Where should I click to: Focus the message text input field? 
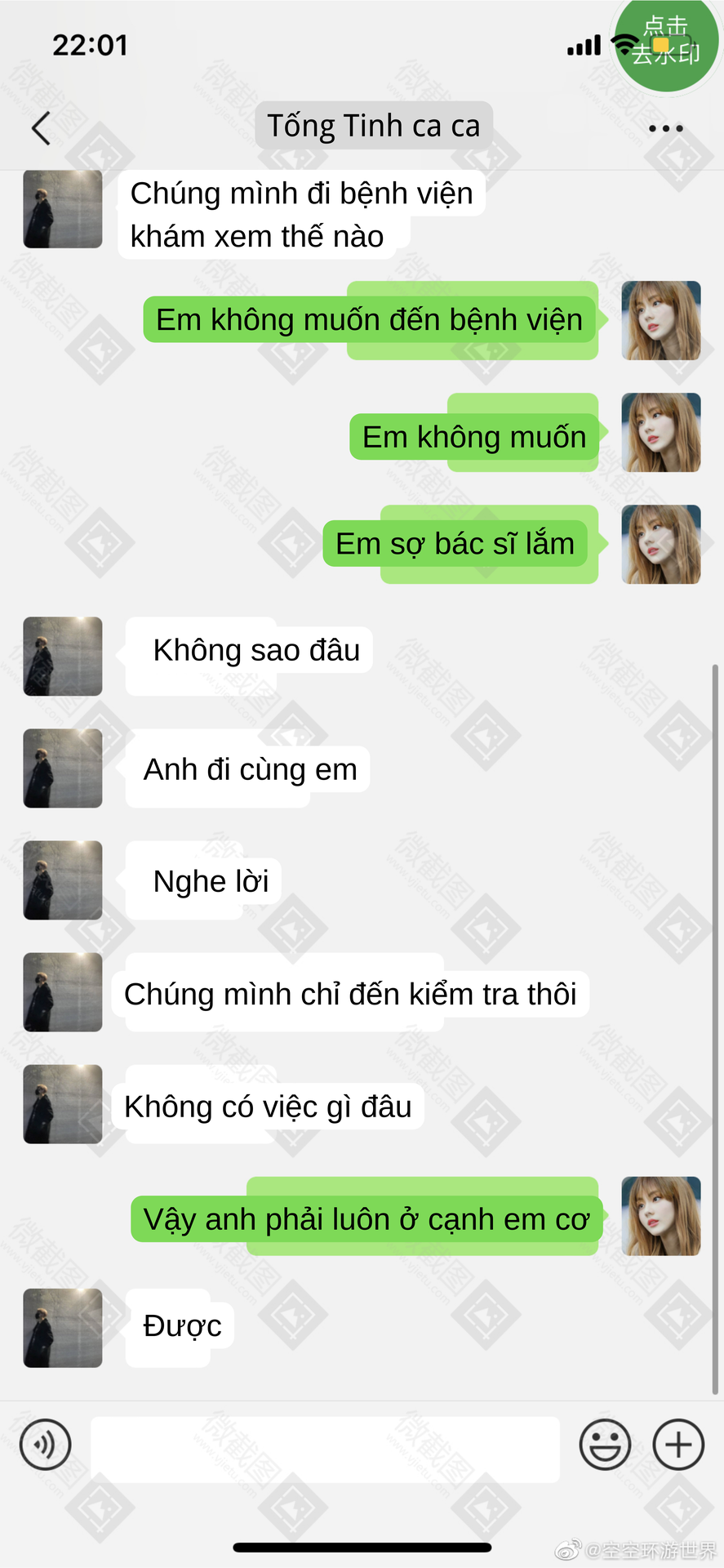click(x=325, y=1450)
